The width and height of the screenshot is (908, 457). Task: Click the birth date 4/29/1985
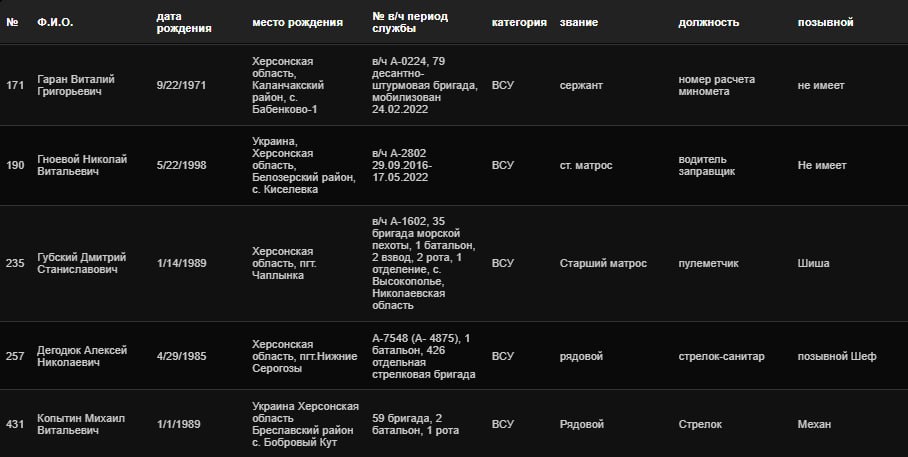click(x=181, y=356)
